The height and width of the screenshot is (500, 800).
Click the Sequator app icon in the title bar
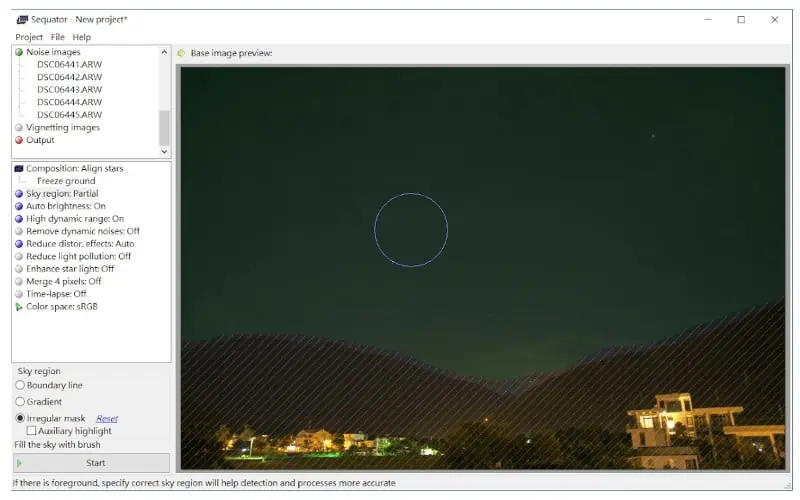pos(22,20)
